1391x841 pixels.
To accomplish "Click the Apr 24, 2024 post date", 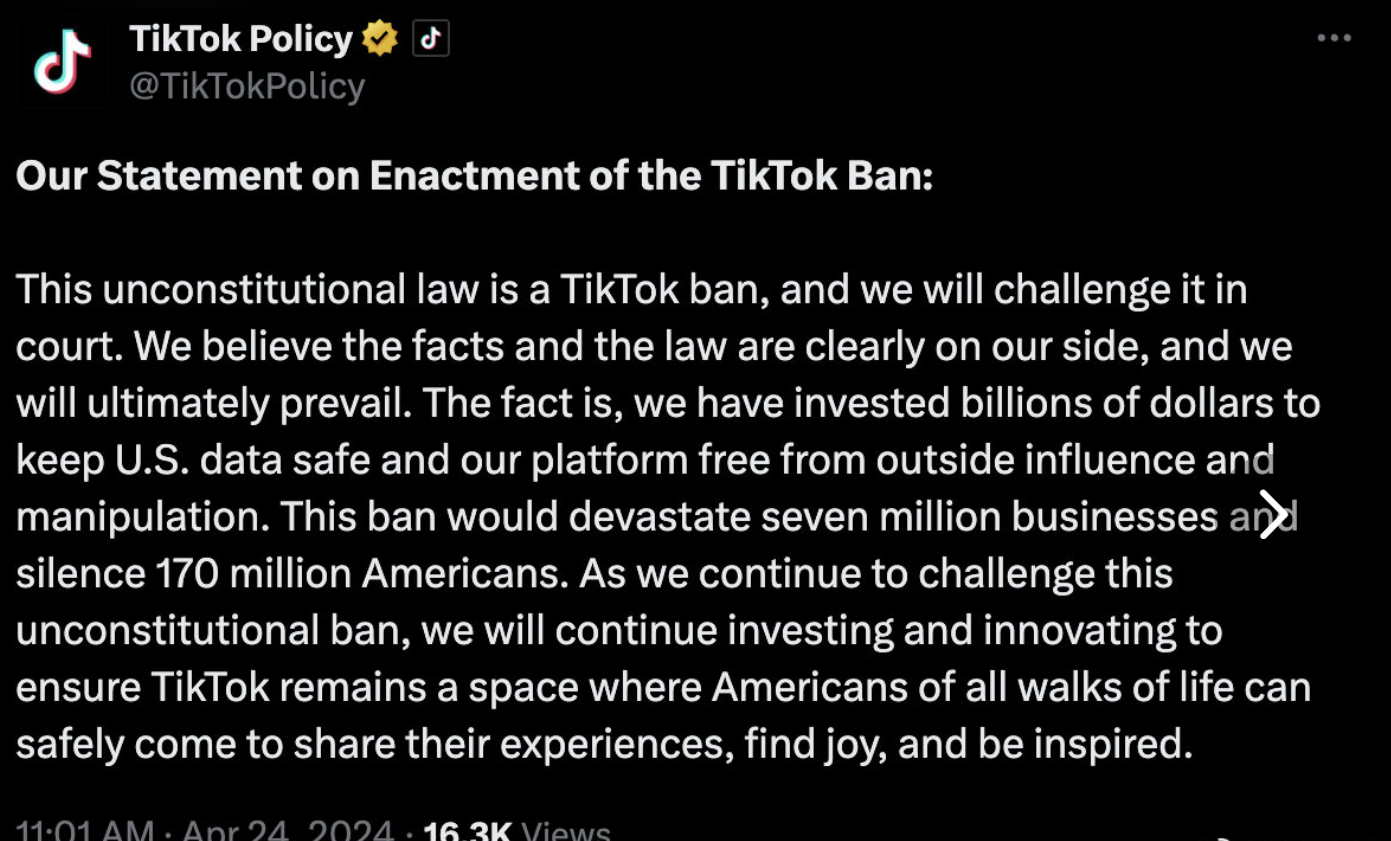I will [287, 830].
